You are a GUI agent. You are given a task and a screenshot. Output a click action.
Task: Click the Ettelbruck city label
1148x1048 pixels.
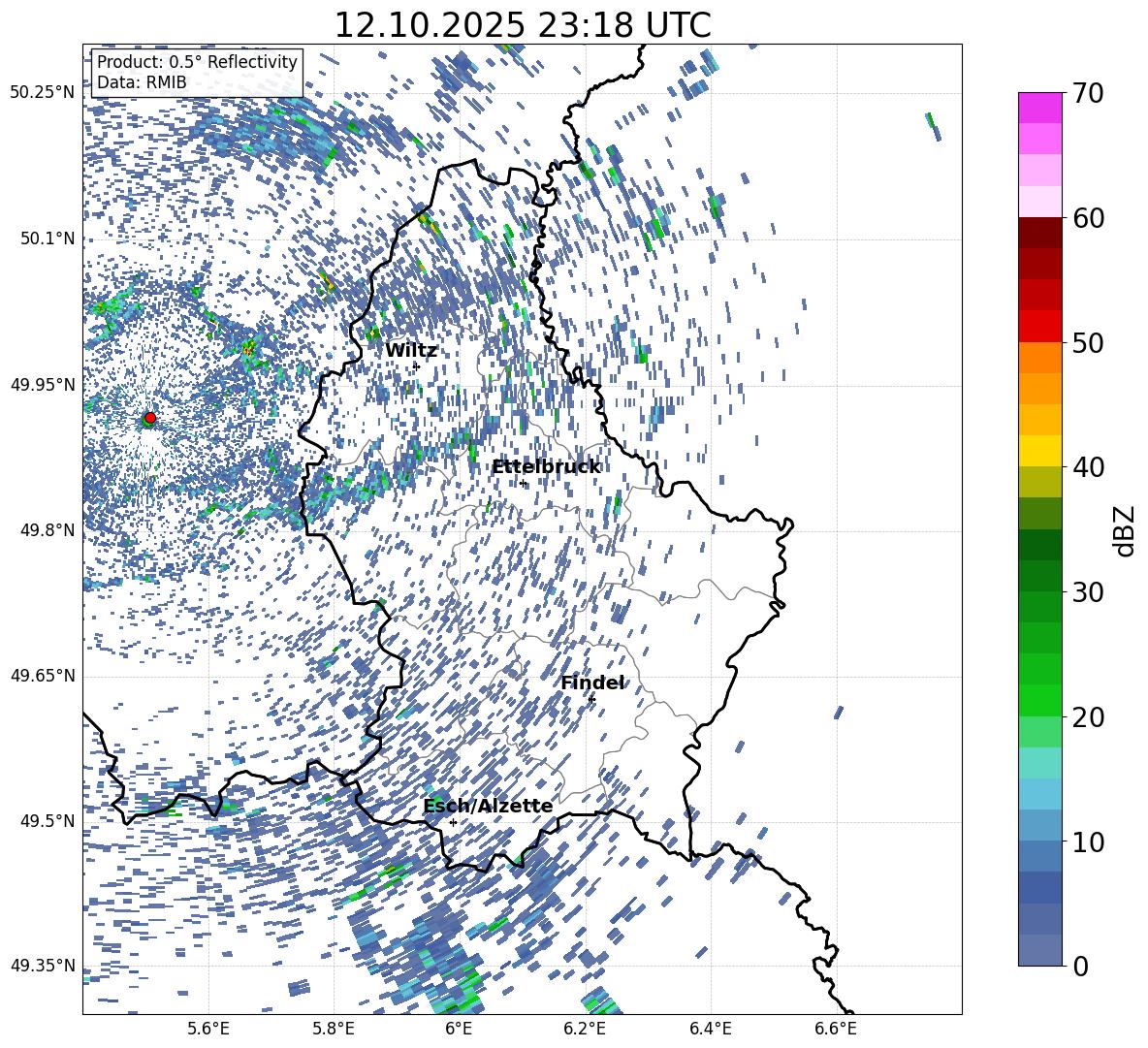point(546,467)
